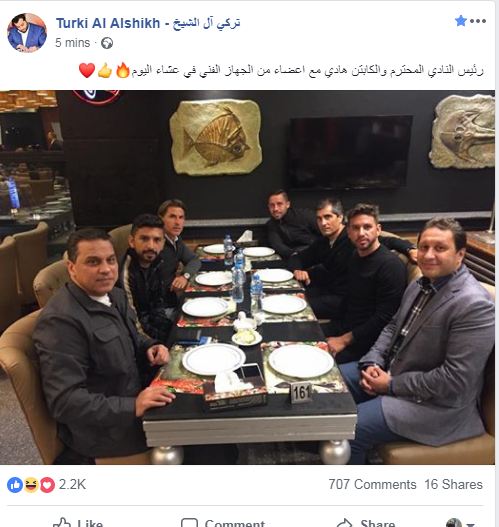
Task: Open the dinner table photo
Action: pos(247,277)
